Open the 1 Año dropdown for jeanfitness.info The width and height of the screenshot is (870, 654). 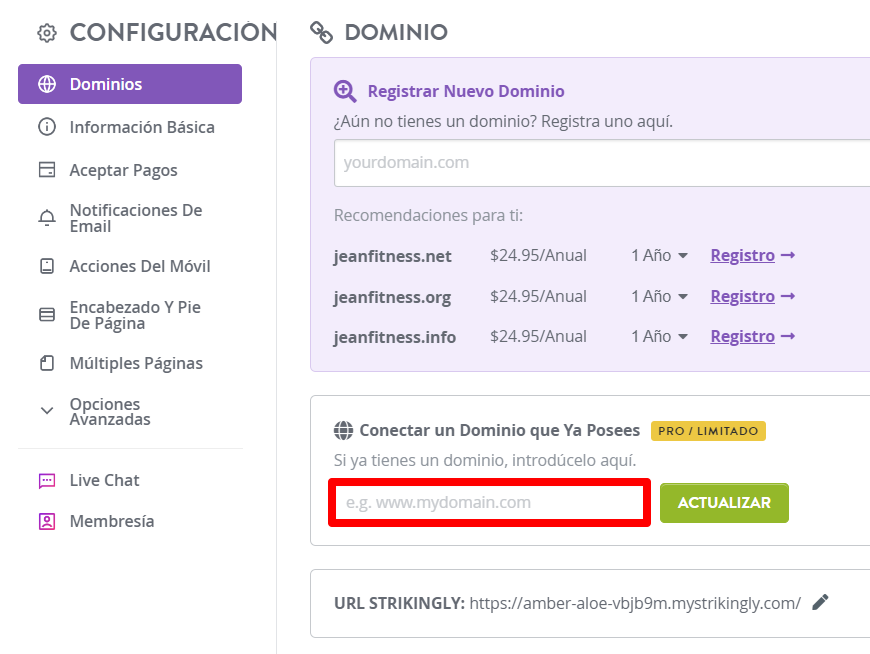(659, 336)
